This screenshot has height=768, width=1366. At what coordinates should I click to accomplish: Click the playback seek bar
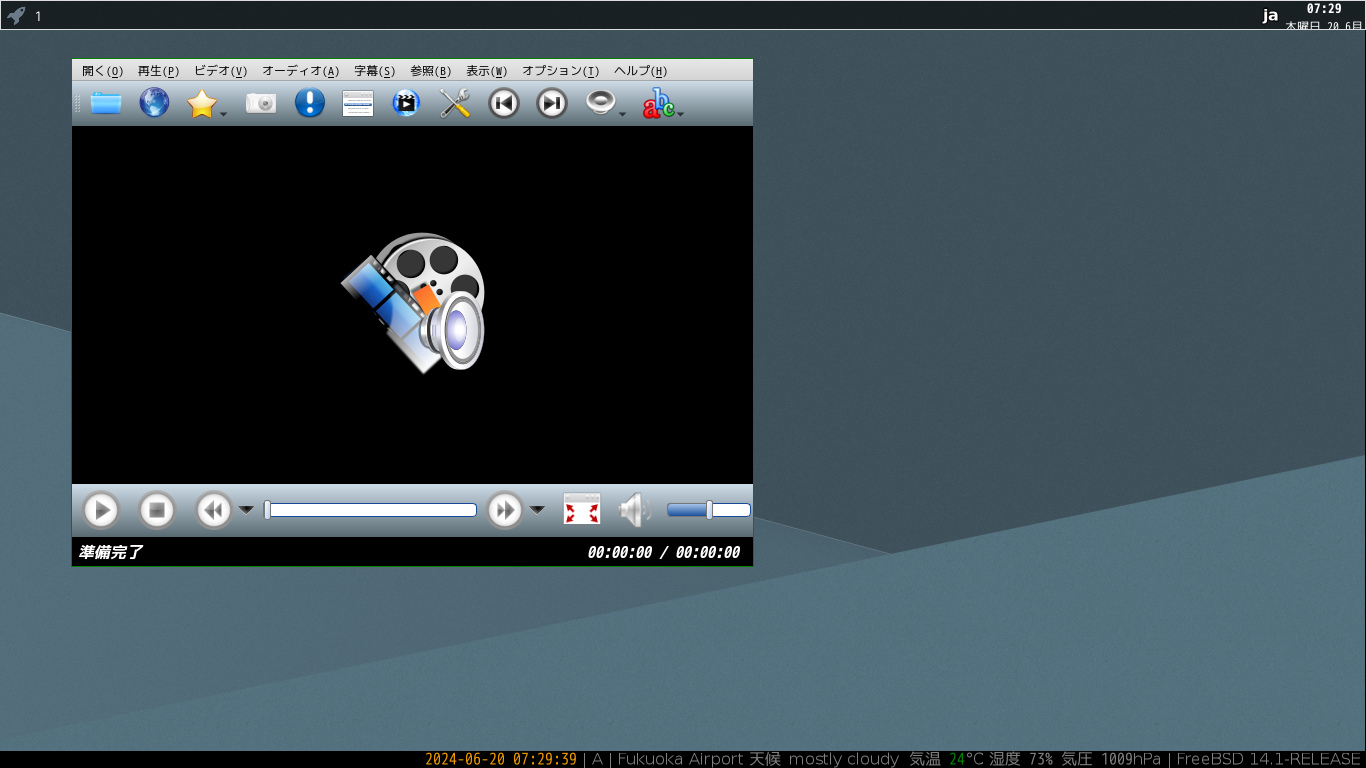370,510
